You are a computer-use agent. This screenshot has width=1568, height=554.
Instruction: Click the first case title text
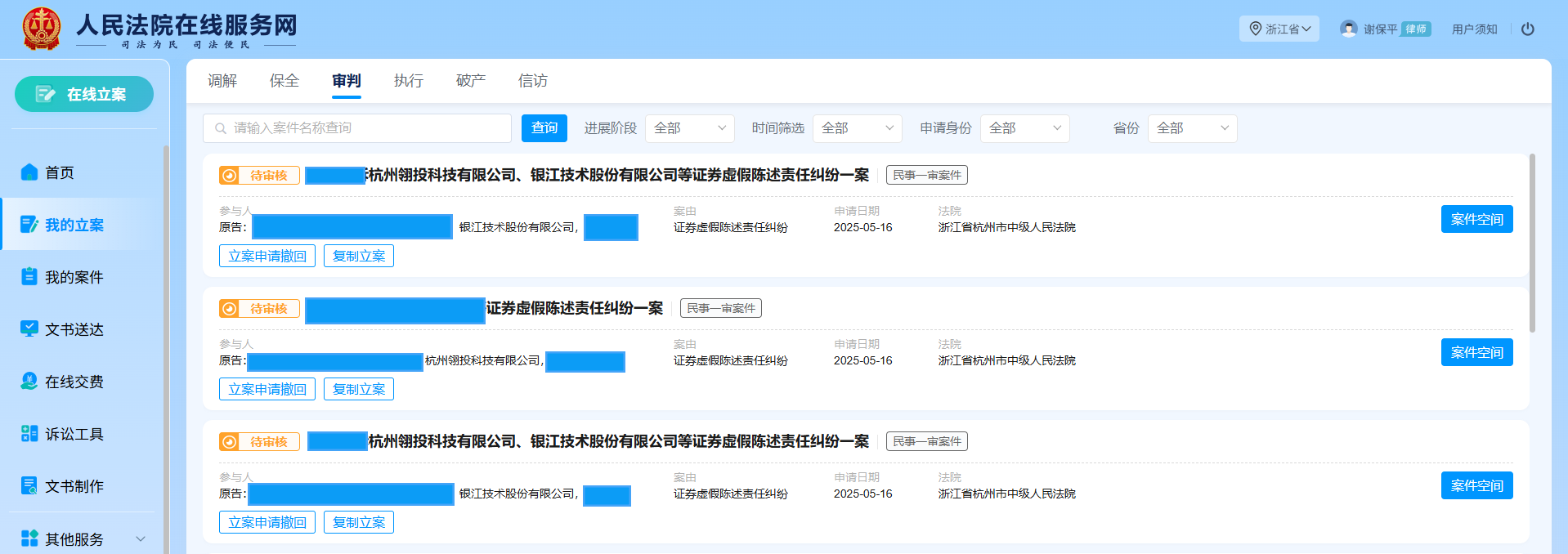617,175
